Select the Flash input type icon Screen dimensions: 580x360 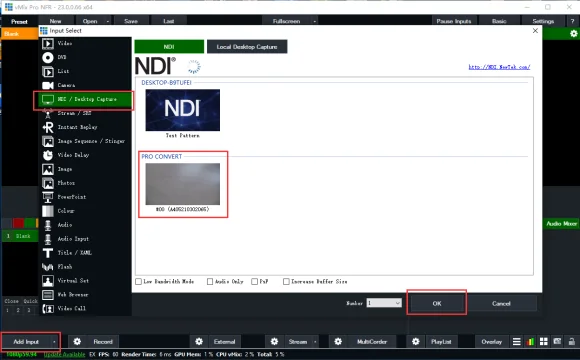pos(48,267)
